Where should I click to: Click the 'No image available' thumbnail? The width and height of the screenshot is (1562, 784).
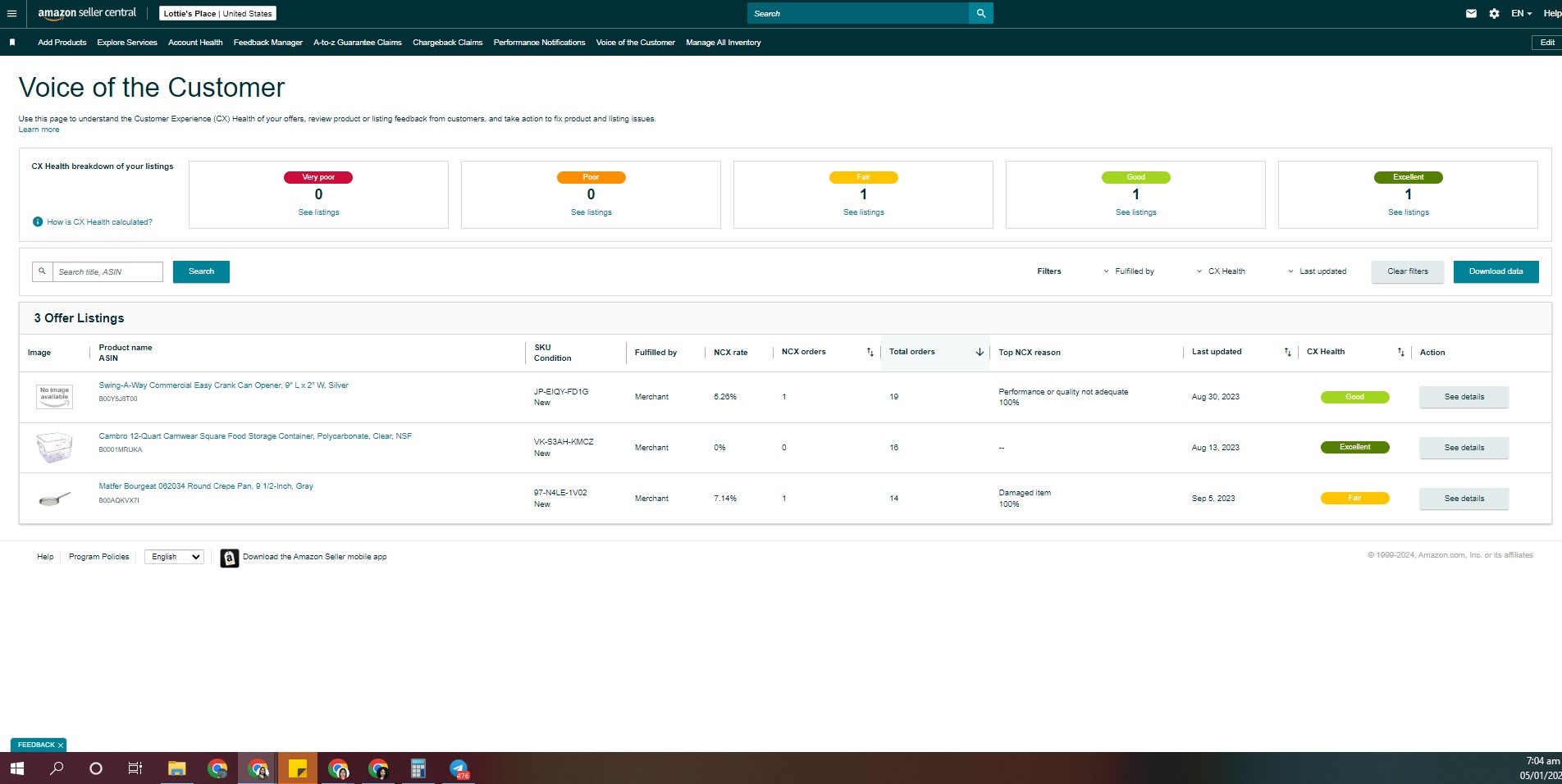(54, 397)
